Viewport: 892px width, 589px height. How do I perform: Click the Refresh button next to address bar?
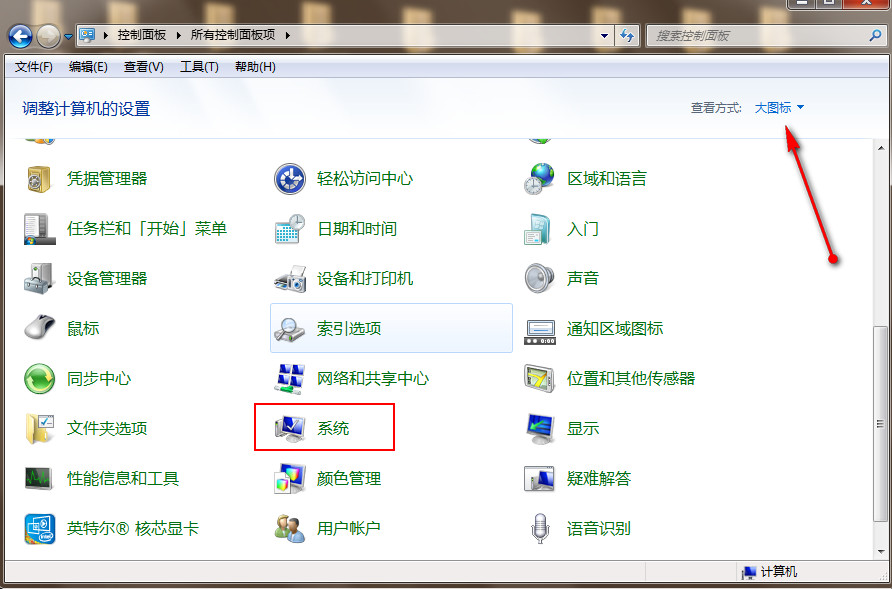pyautogui.click(x=627, y=34)
